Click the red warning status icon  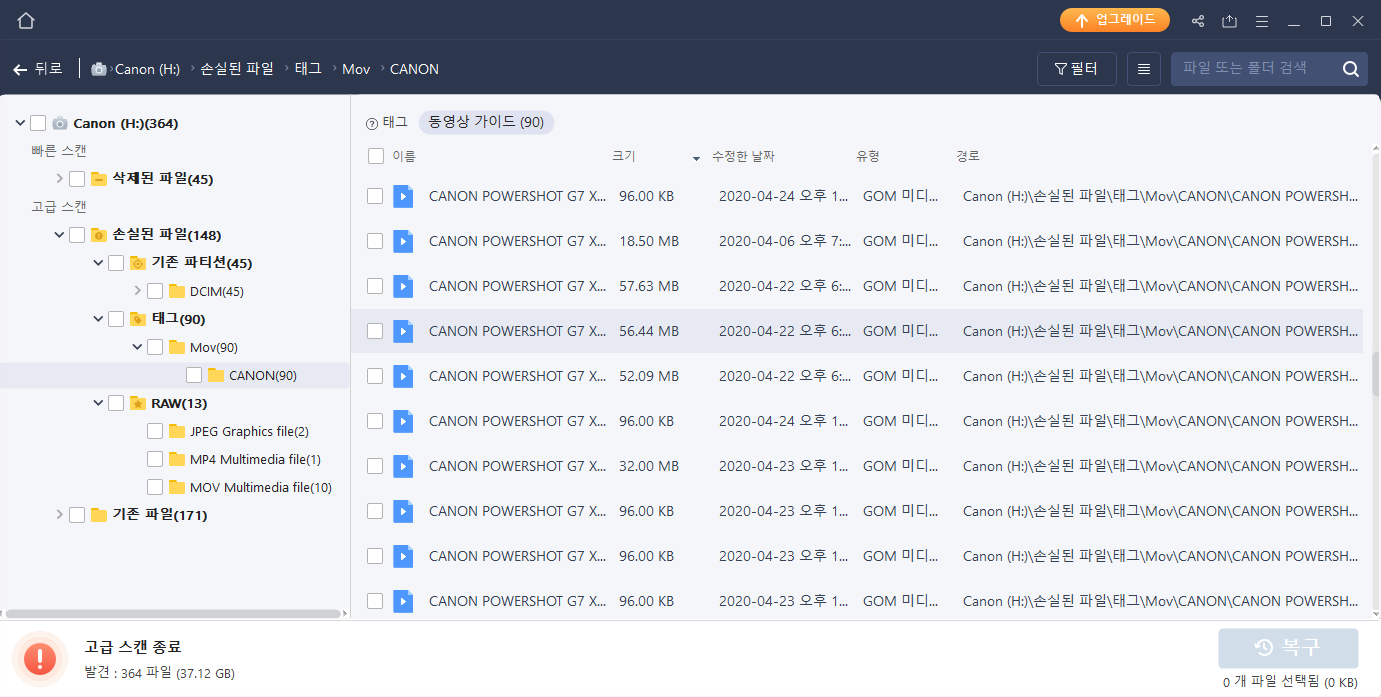[40, 659]
